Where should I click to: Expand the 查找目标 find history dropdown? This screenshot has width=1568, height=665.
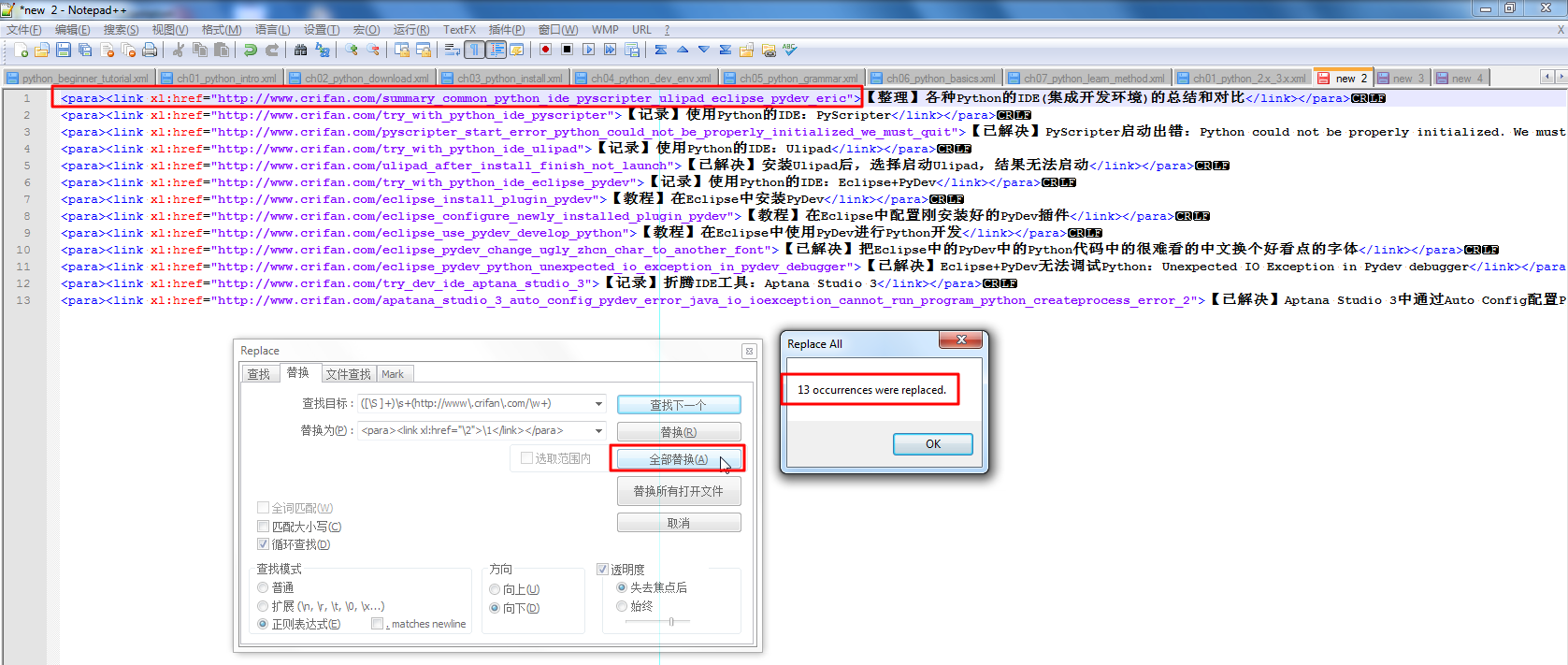598,404
